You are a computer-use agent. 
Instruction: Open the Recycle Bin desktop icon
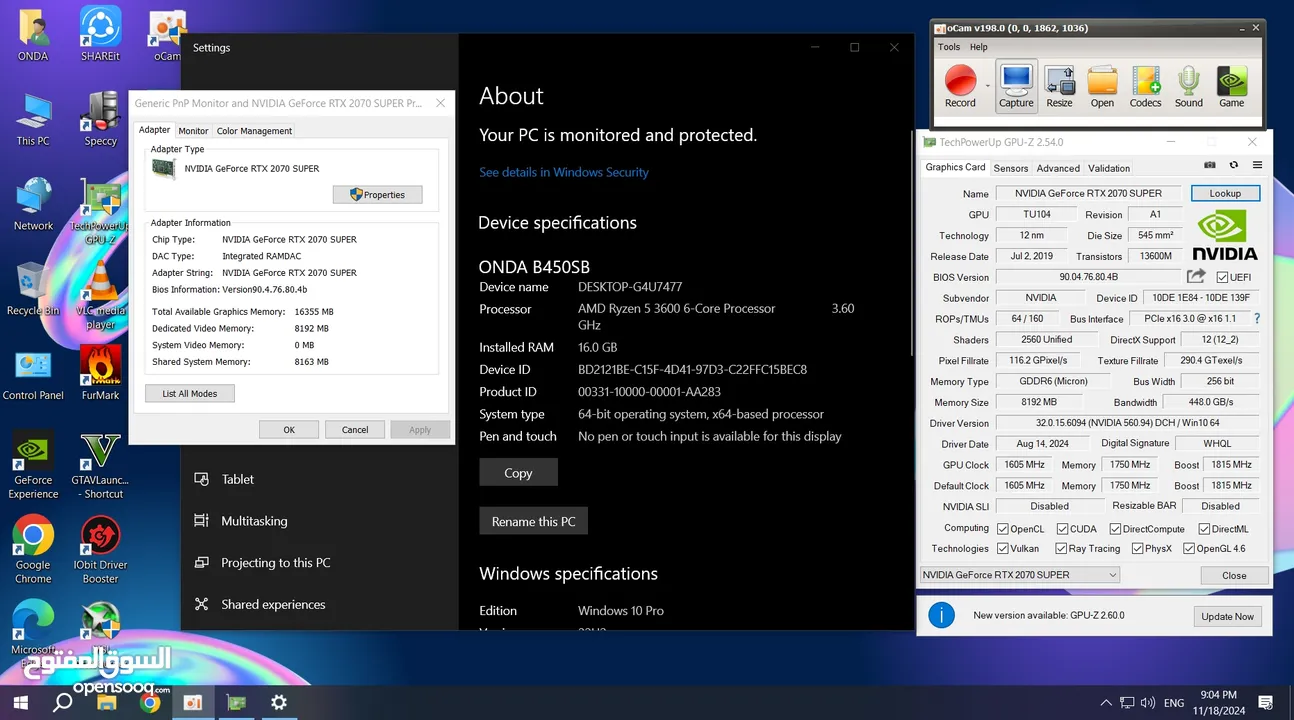pos(33,290)
